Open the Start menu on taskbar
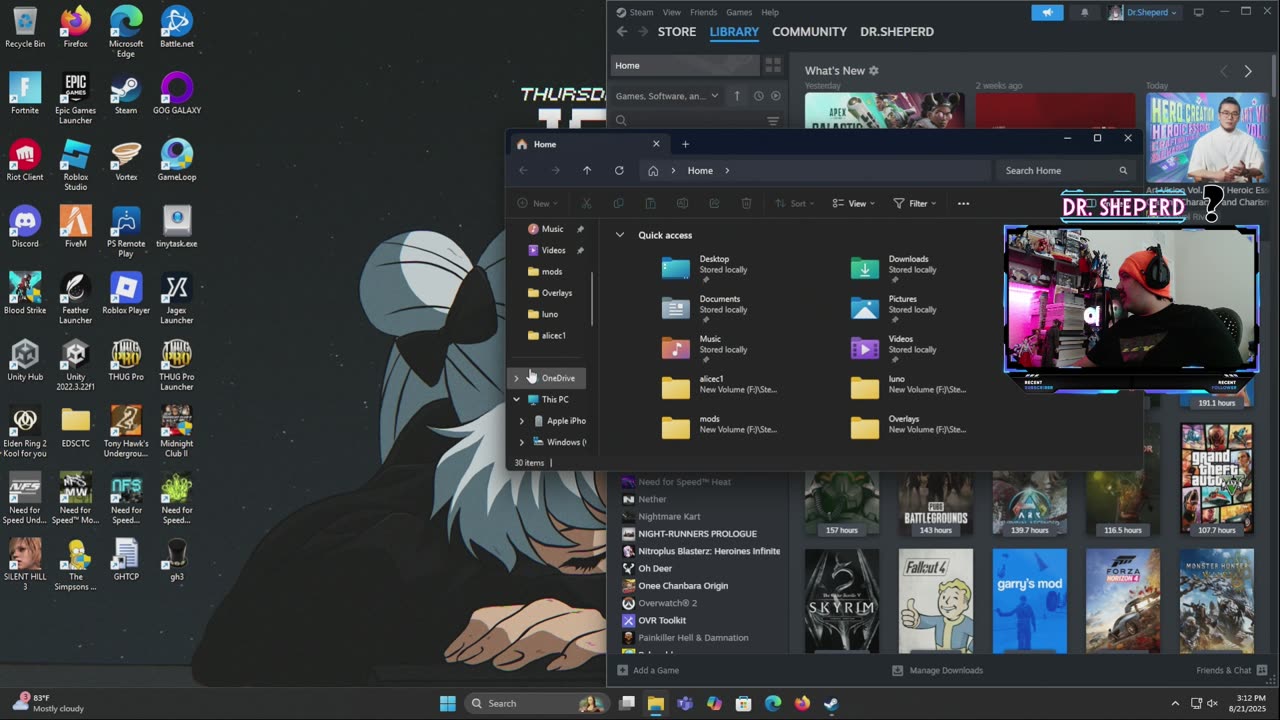1280x720 pixels. pyautogui.click(x=448, y=703)
